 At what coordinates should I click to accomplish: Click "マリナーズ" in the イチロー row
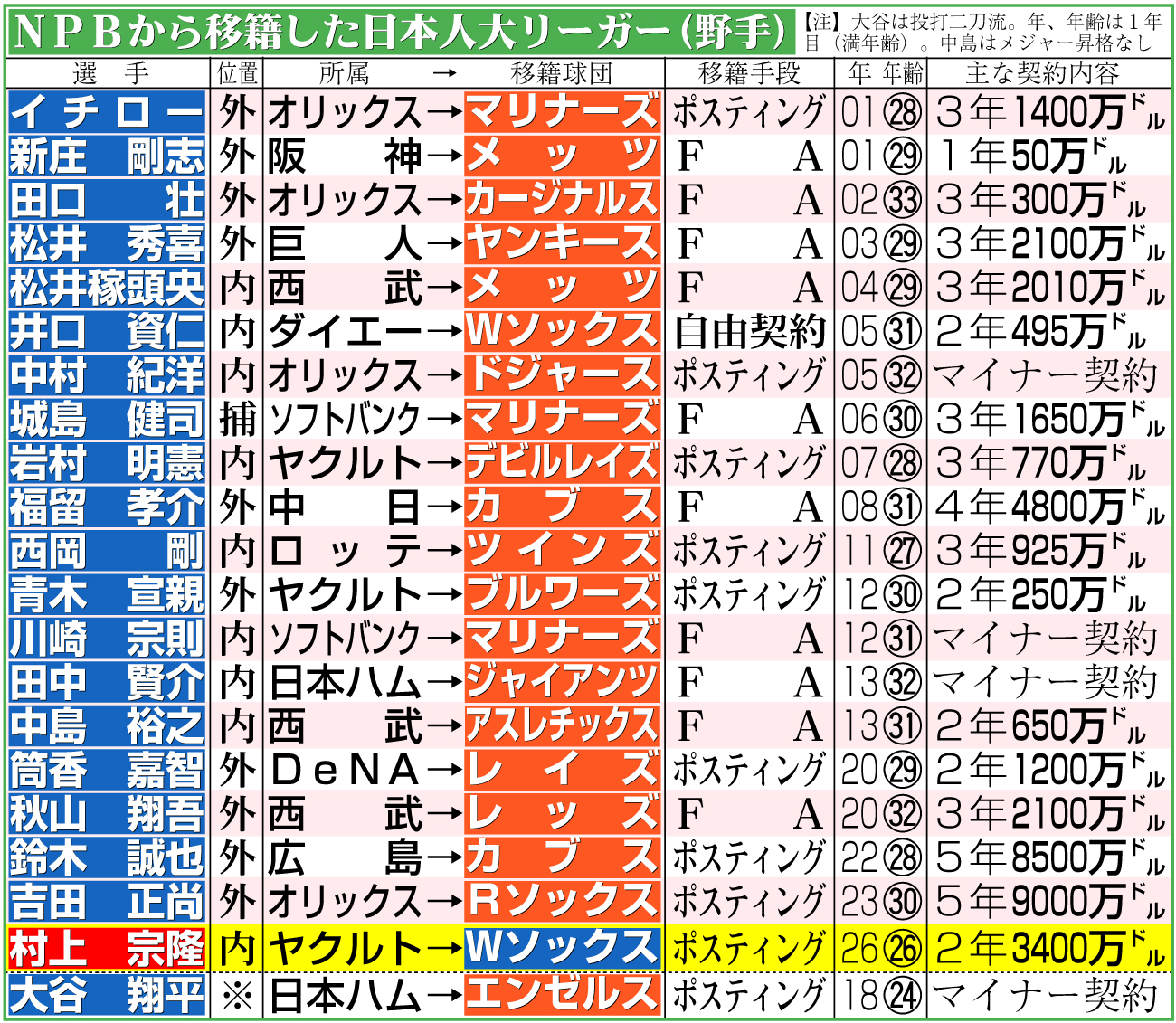pyautogui.click(x=562, y=111)
